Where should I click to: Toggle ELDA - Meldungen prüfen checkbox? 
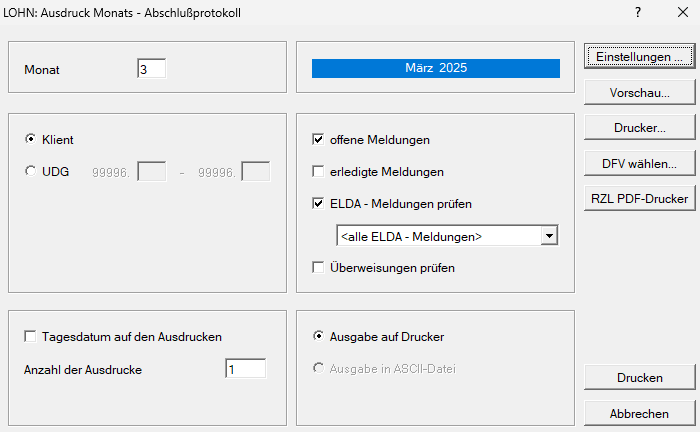click(x=319, y=204)
